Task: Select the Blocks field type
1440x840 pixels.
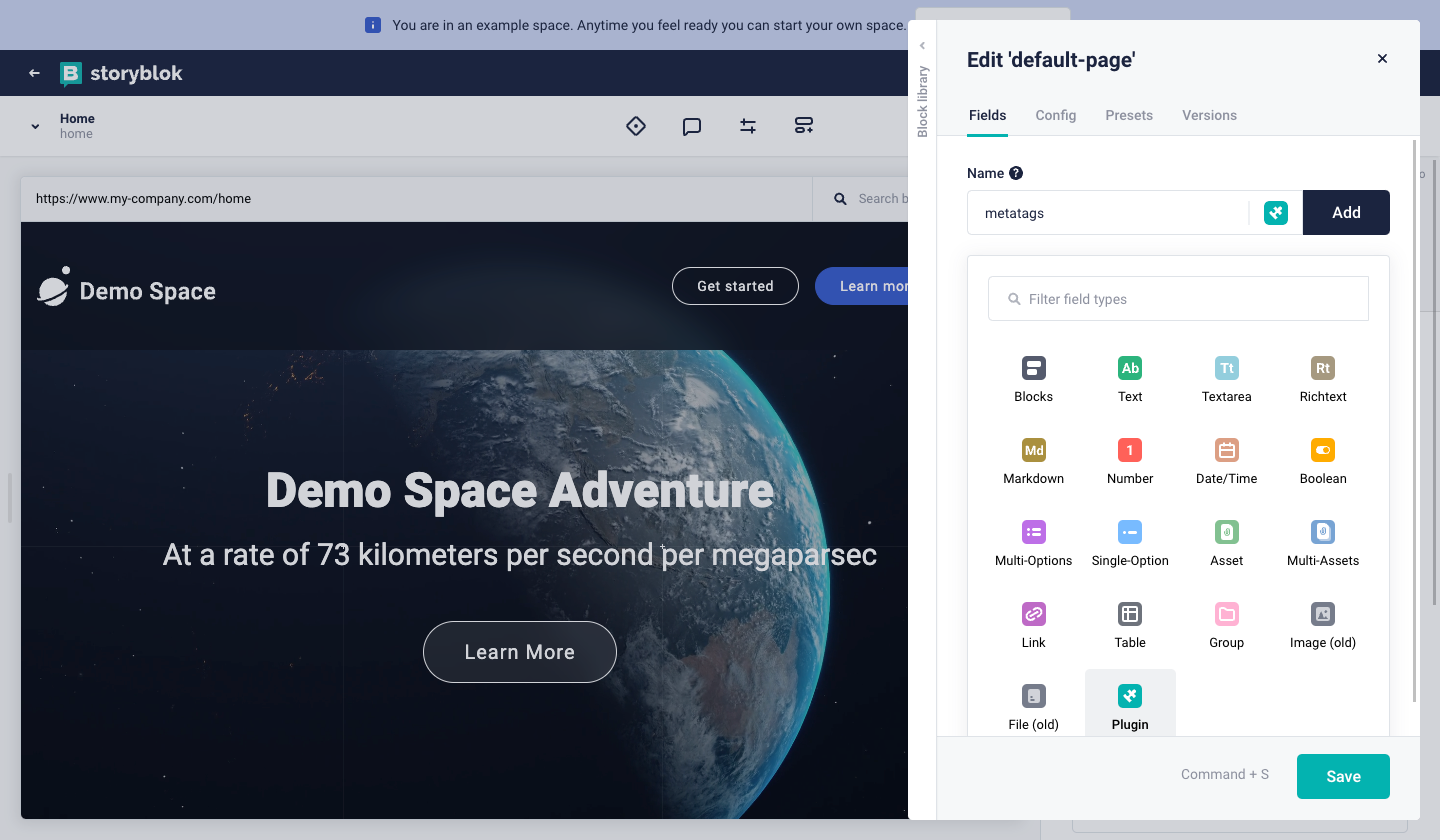Action: (x=1033, y=380)
